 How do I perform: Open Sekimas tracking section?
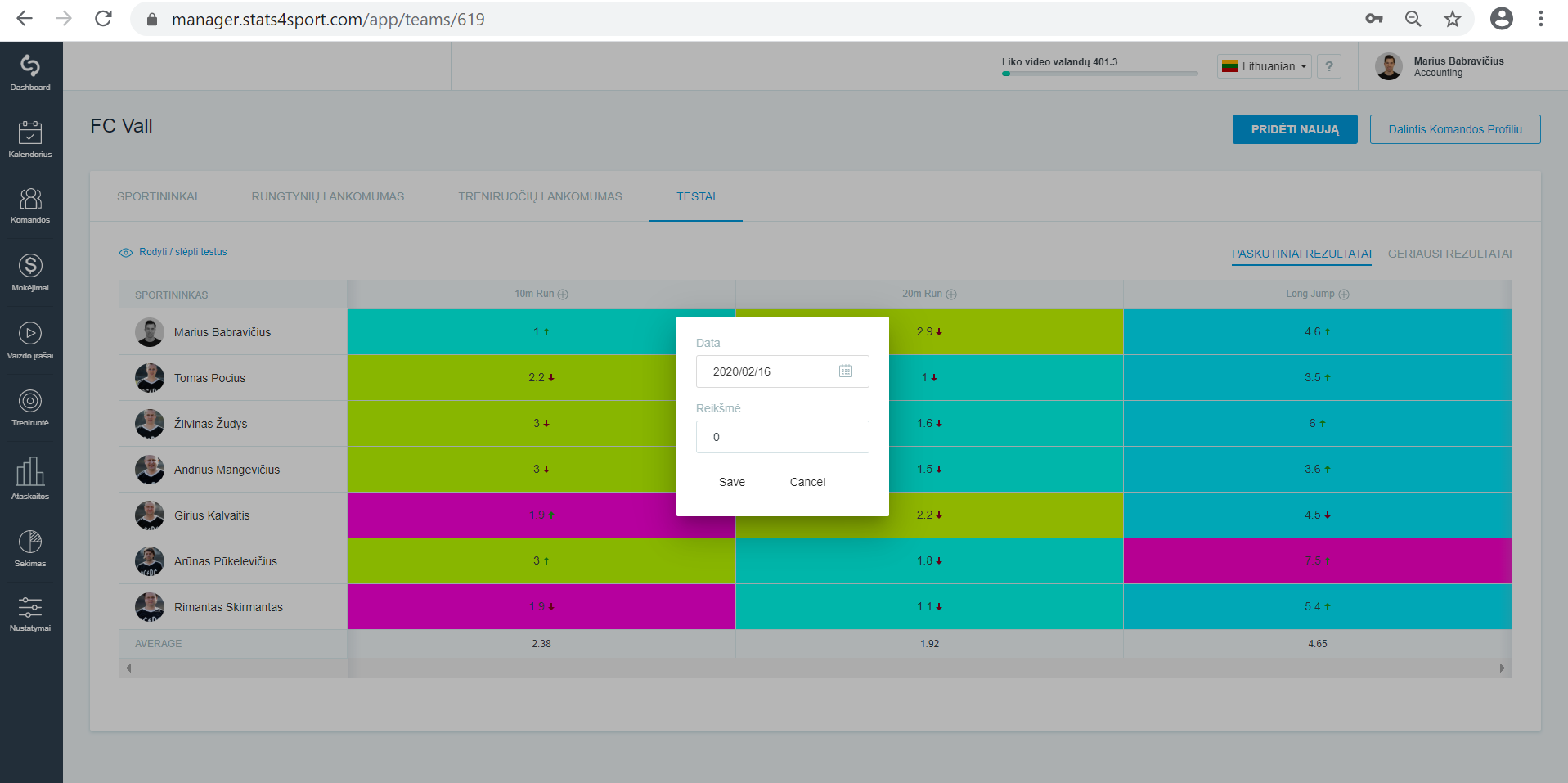click(x=30, y=548)
